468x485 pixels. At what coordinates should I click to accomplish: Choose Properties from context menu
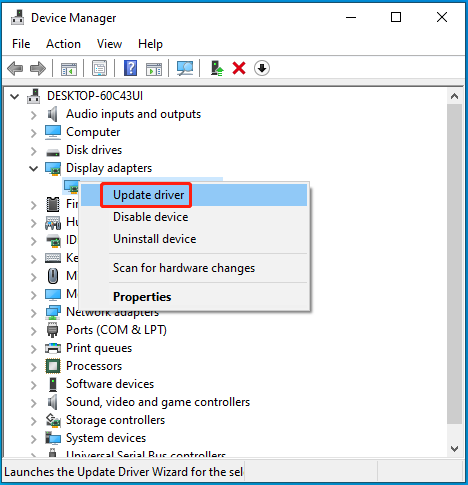pos(194,297)
